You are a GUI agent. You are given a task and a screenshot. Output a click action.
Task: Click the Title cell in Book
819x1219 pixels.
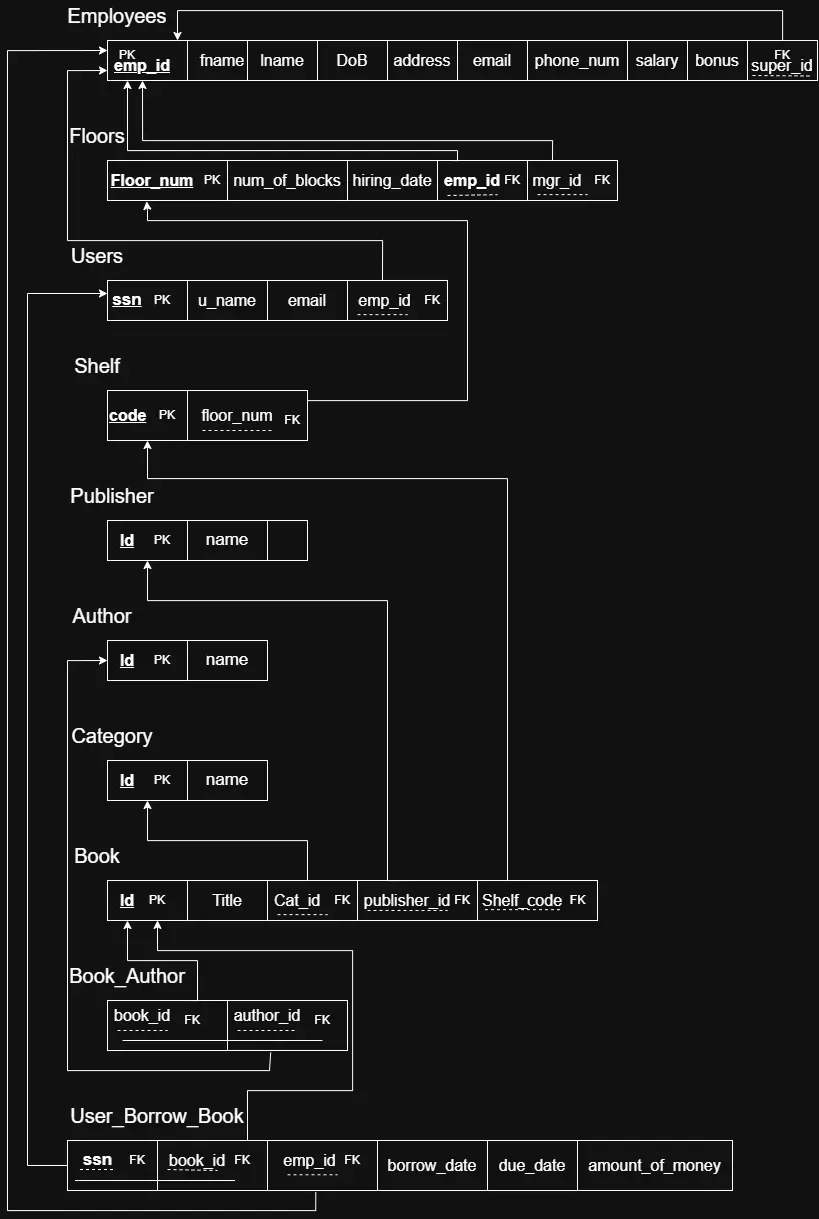227,900
